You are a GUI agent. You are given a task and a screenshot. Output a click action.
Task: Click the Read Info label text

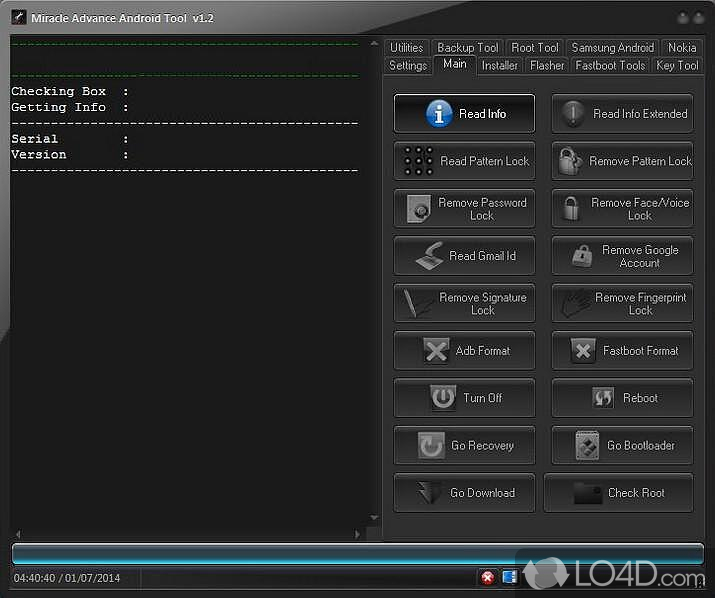[x=482, y=114]
